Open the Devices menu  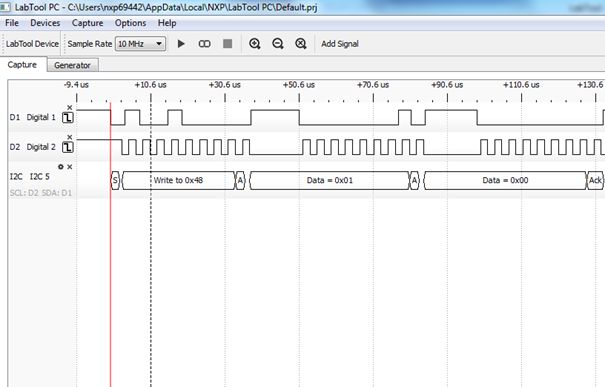click(x=45, y=23)
